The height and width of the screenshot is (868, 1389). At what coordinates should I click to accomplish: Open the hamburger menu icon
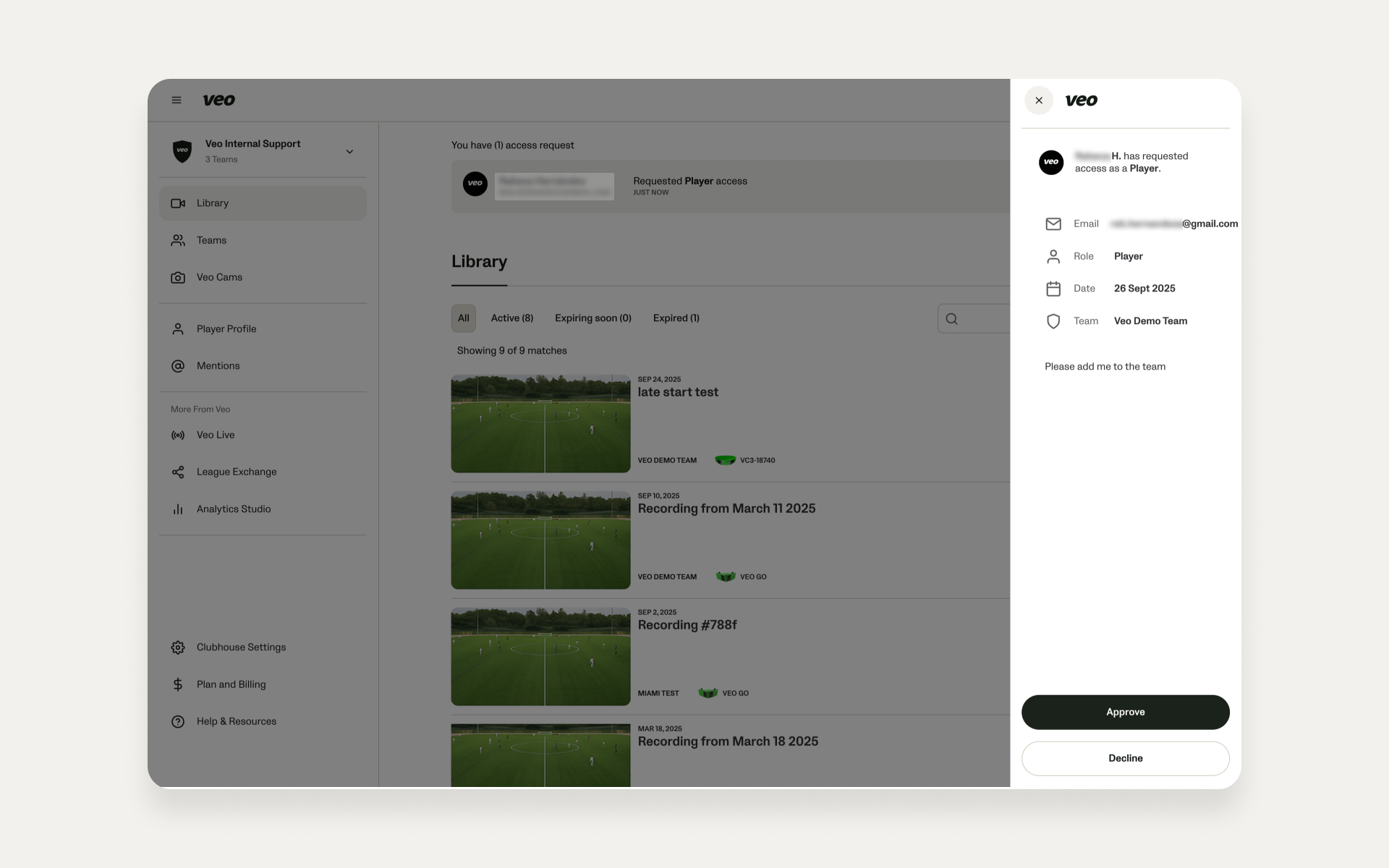tap(177, 101)
